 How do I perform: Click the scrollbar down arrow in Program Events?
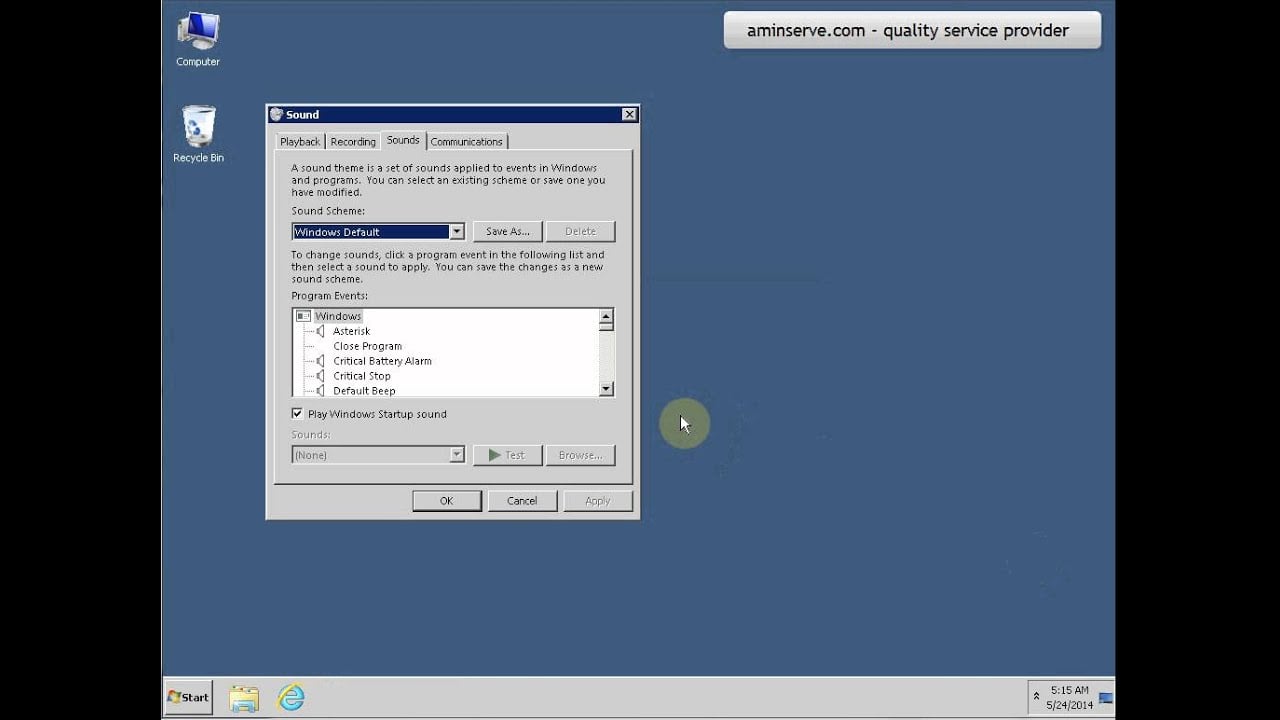(x=606, y=389)
